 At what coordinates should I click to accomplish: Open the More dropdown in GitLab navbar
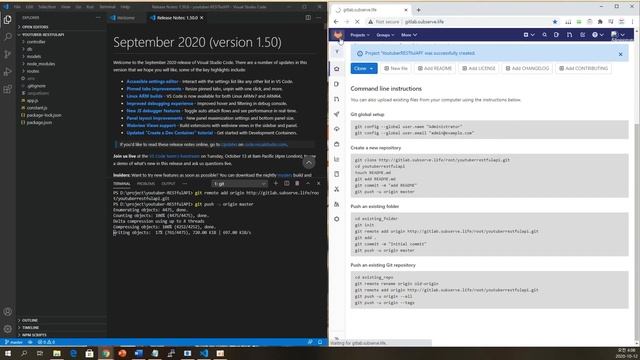pyautogui.click(x=409, y=35)
